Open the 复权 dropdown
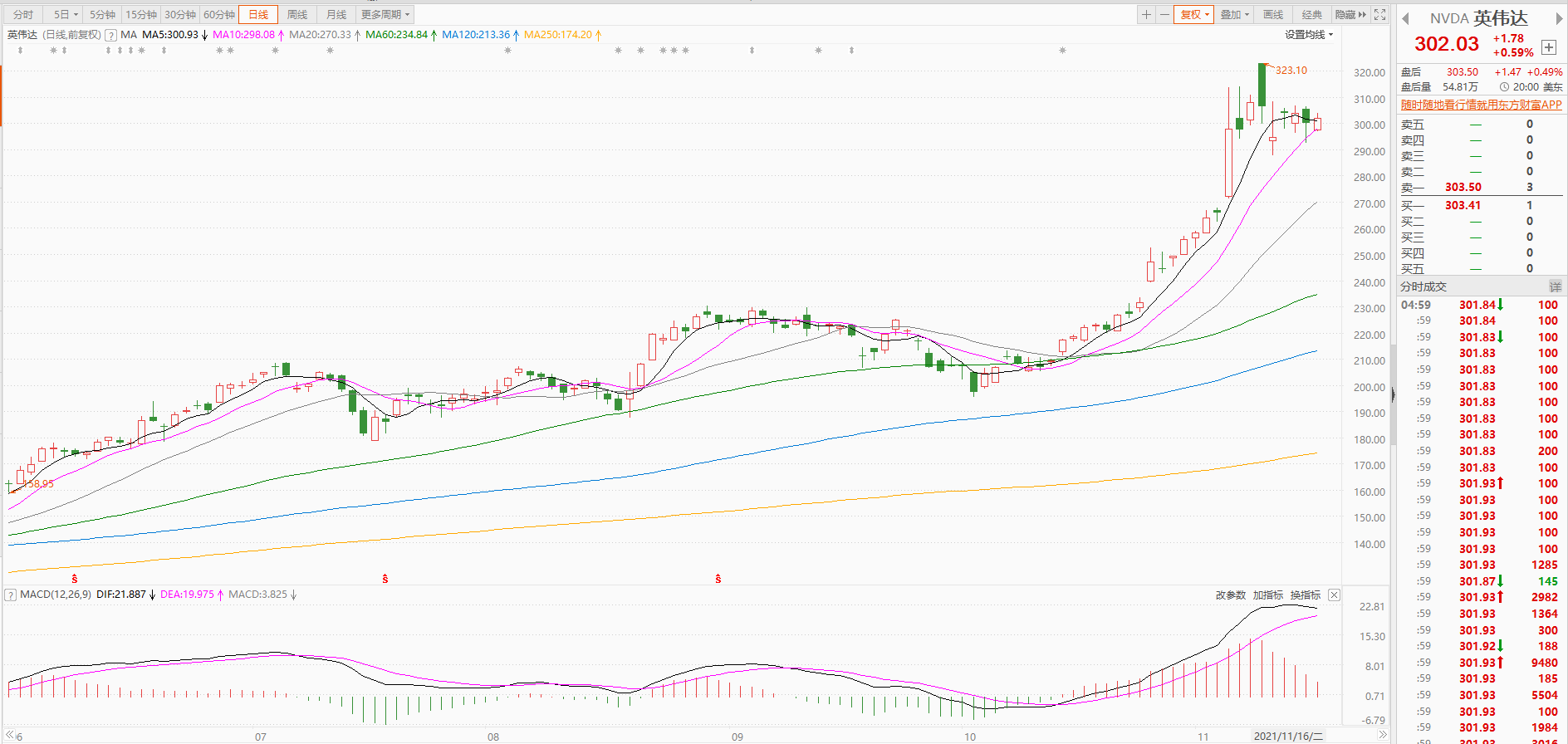This screenshot has width=1568, height=744. tap(1195, 15)
